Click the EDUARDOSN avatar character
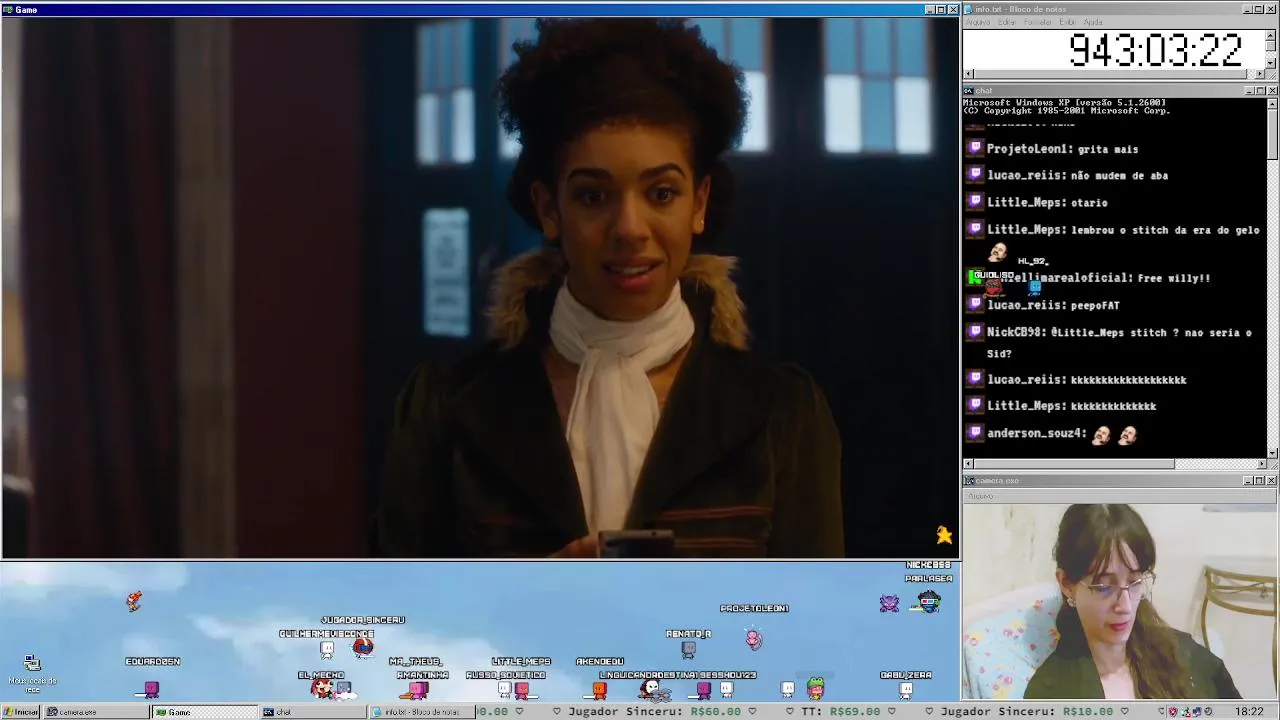1280x720 pixels. [152, 689]
